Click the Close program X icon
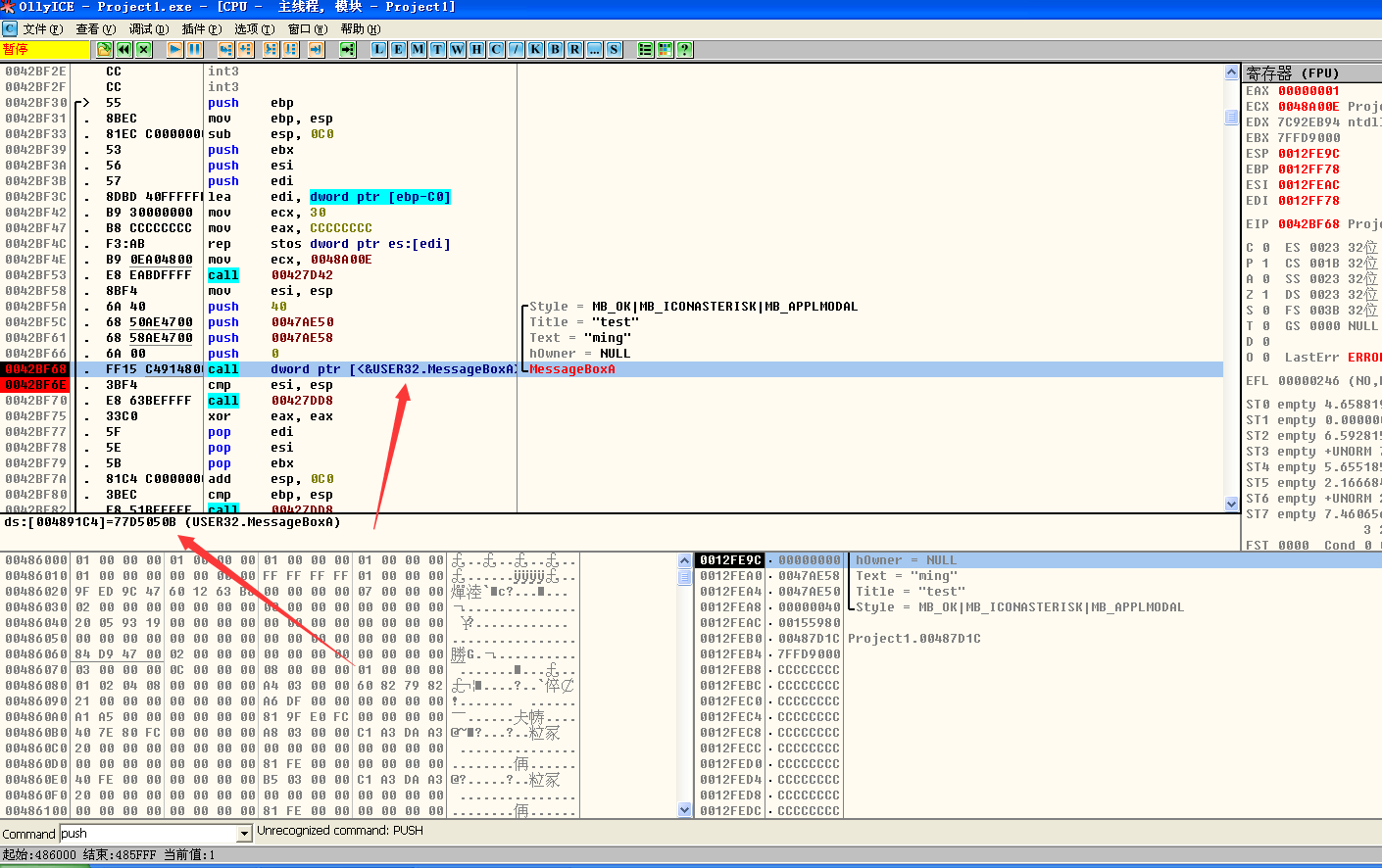 [x=144, y=49]
